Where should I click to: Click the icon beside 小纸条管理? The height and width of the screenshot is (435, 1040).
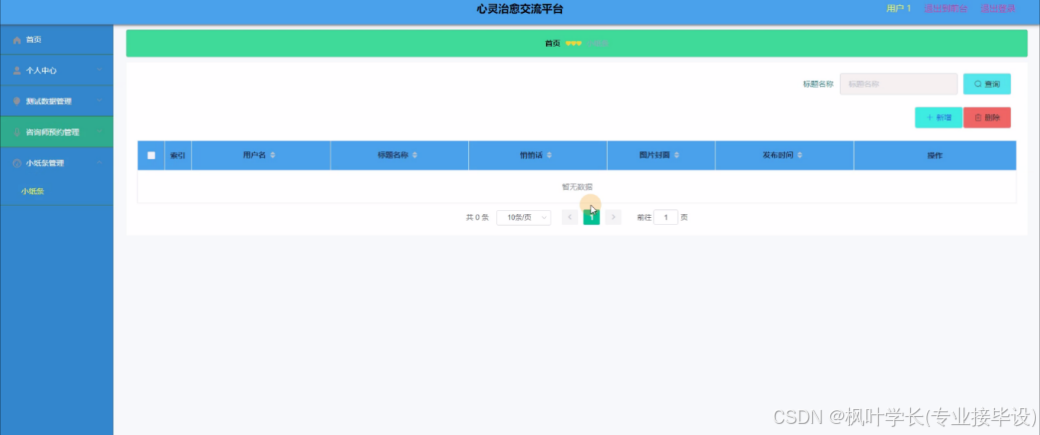17,163
